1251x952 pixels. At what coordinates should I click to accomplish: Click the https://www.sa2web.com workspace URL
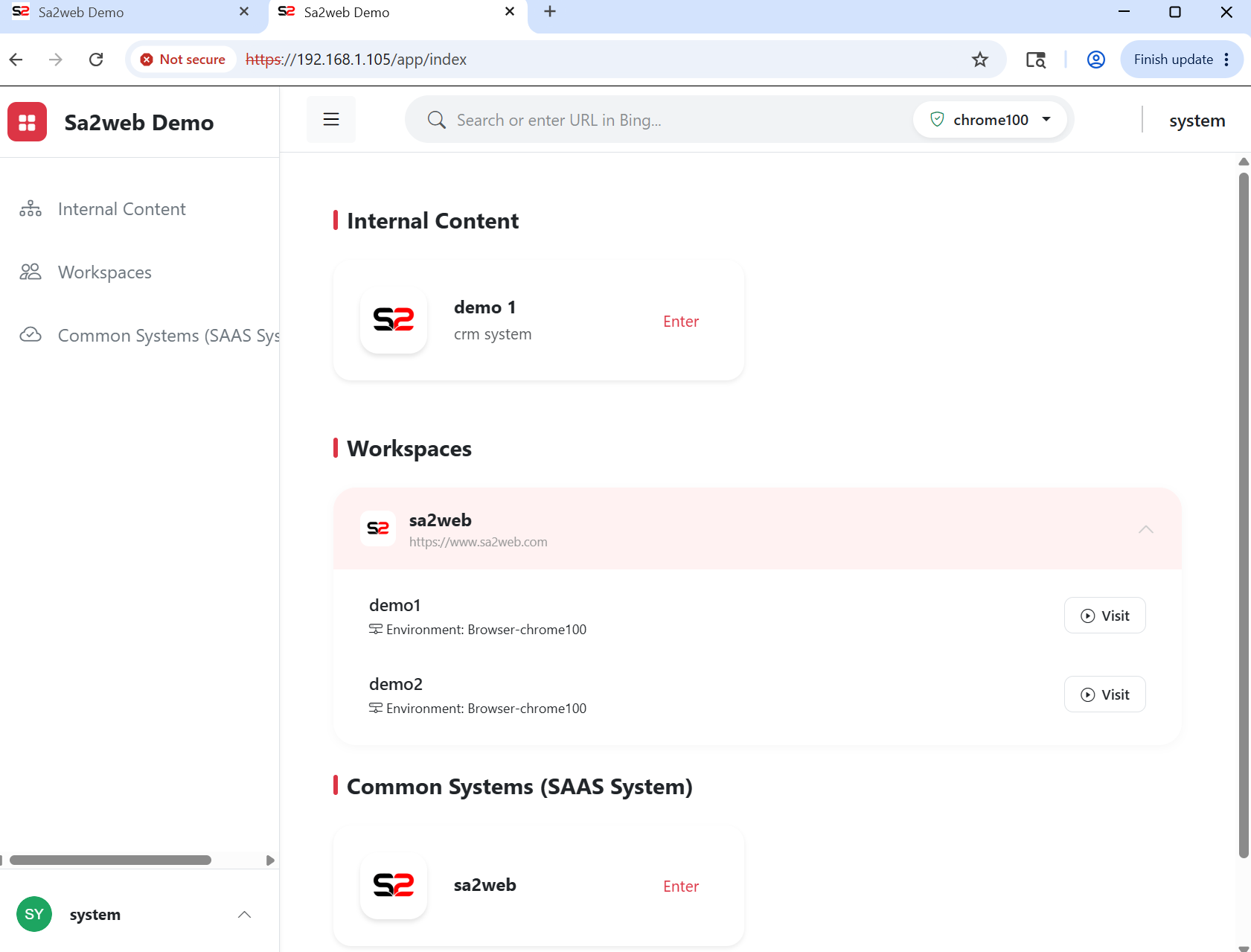(x=479, y=542)
